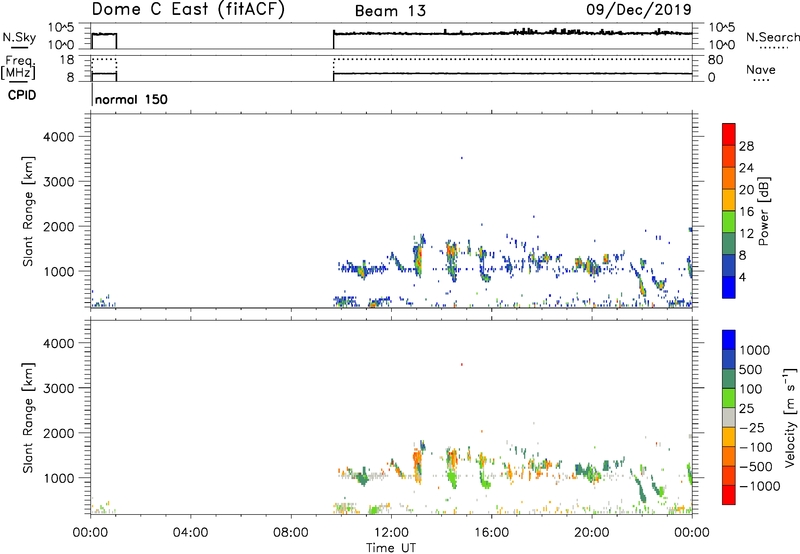Click the 08:00 time tick label
The image size is (800, 554).
(x=291, y=533)
